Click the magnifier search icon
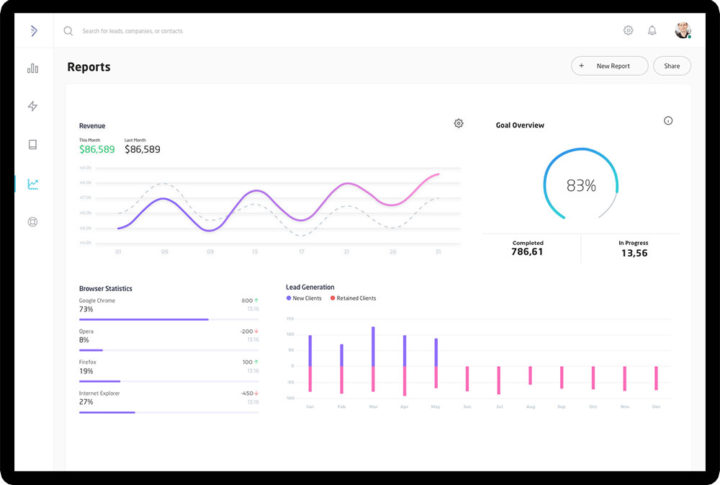This screenshot has width=720, height=485. coord(68,31)
